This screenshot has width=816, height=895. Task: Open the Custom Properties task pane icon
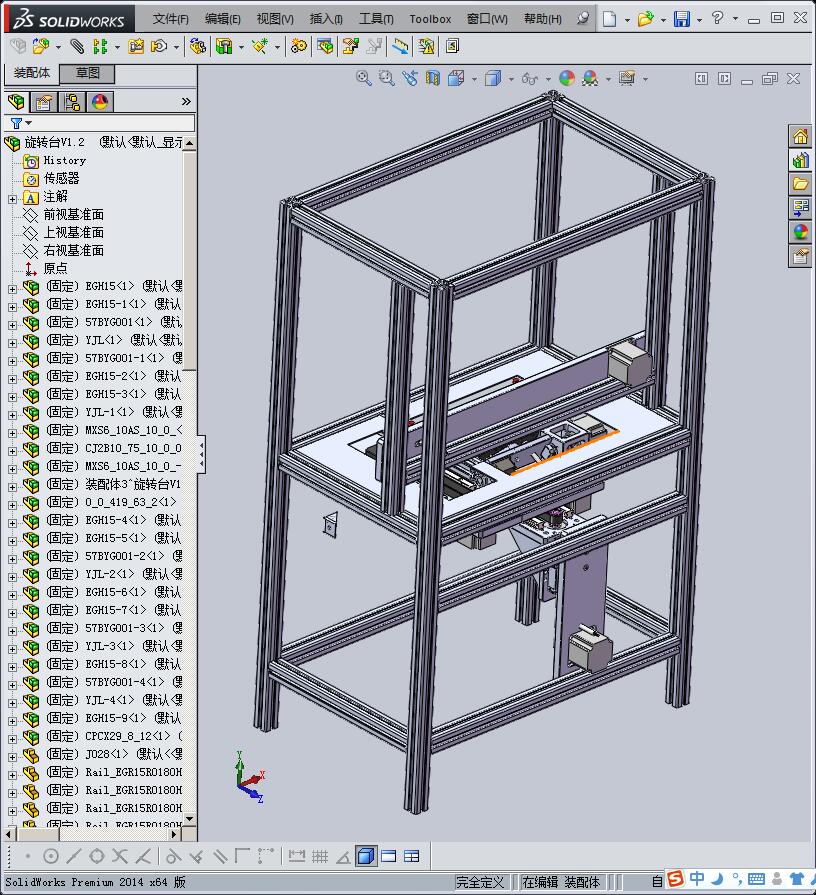(x=800, y=256)
